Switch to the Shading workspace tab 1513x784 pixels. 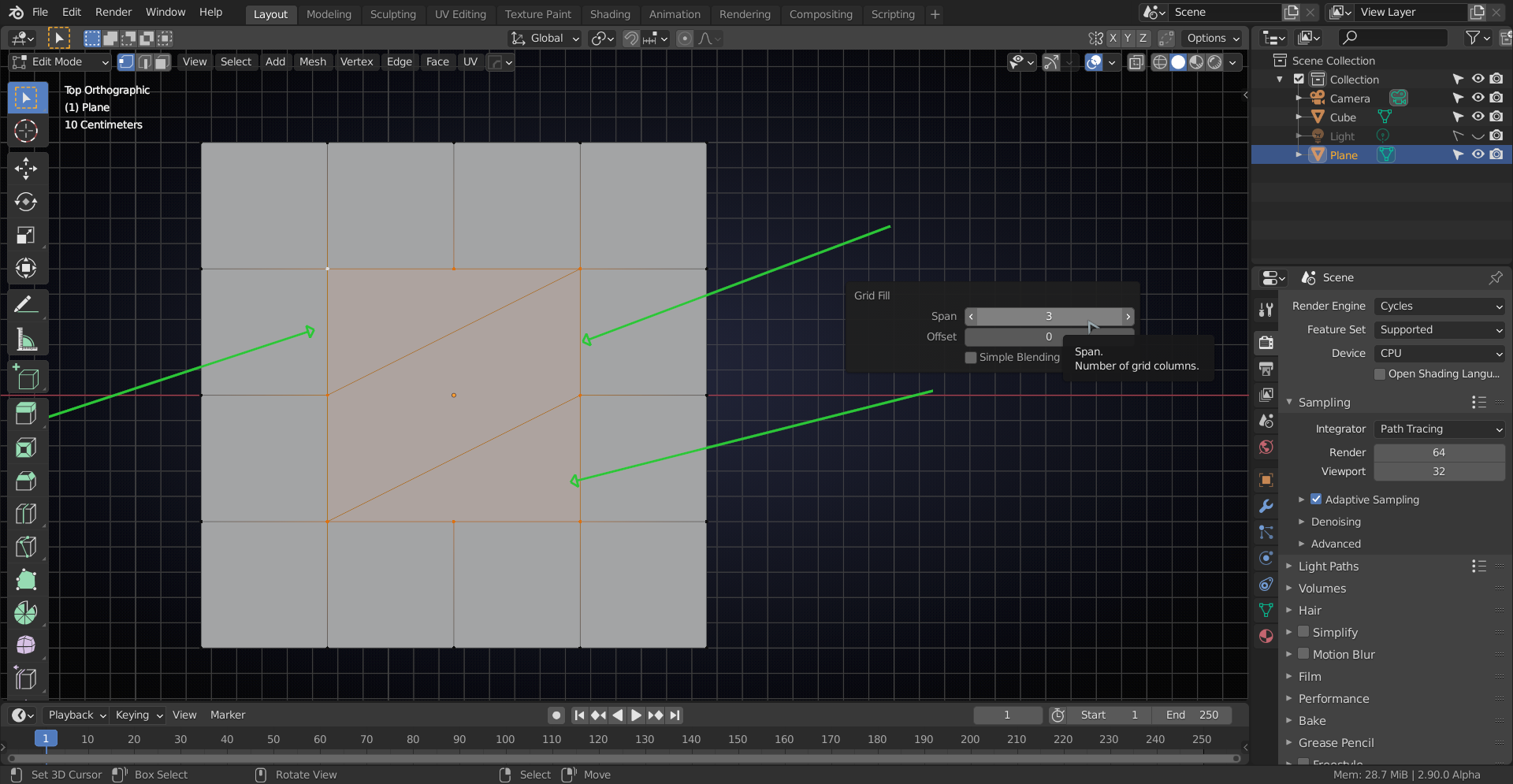[610, 14]
